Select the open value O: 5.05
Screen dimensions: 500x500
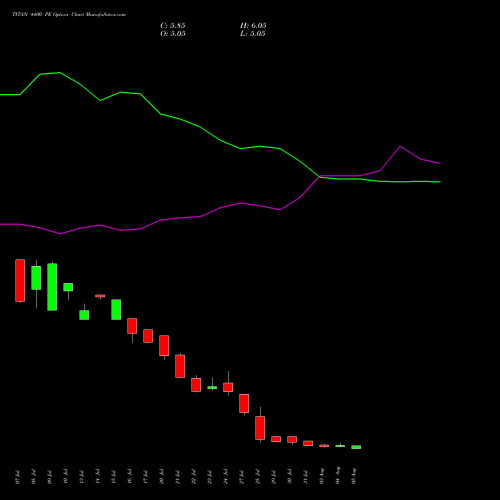[x=173, y=34]
